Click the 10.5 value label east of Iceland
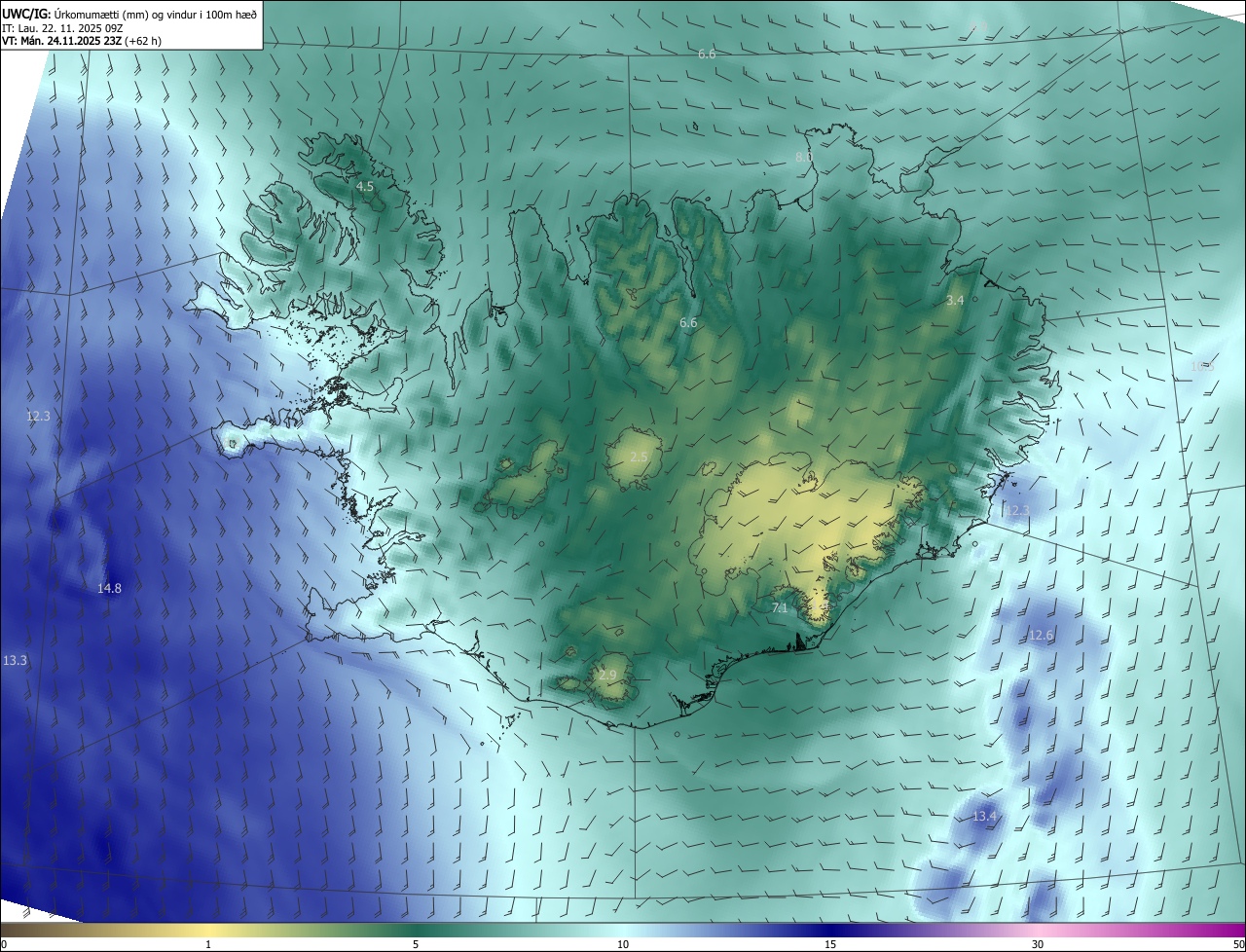 tap(1202, 367)
